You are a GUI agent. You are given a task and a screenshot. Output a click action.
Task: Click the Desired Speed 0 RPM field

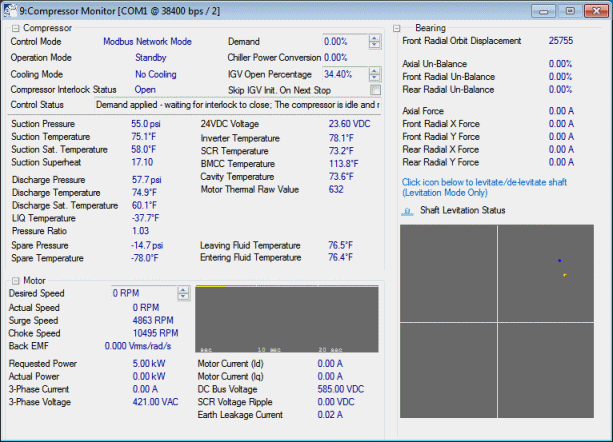(144, 293)
